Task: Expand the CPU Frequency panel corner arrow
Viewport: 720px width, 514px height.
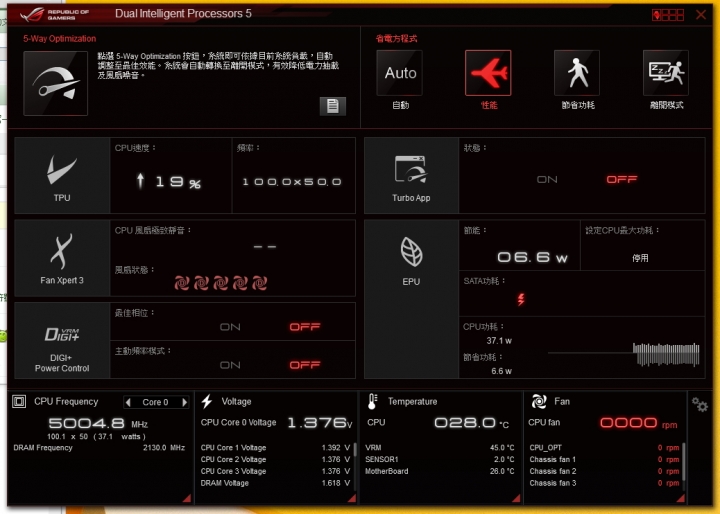Action: click(x=186, y=498)
